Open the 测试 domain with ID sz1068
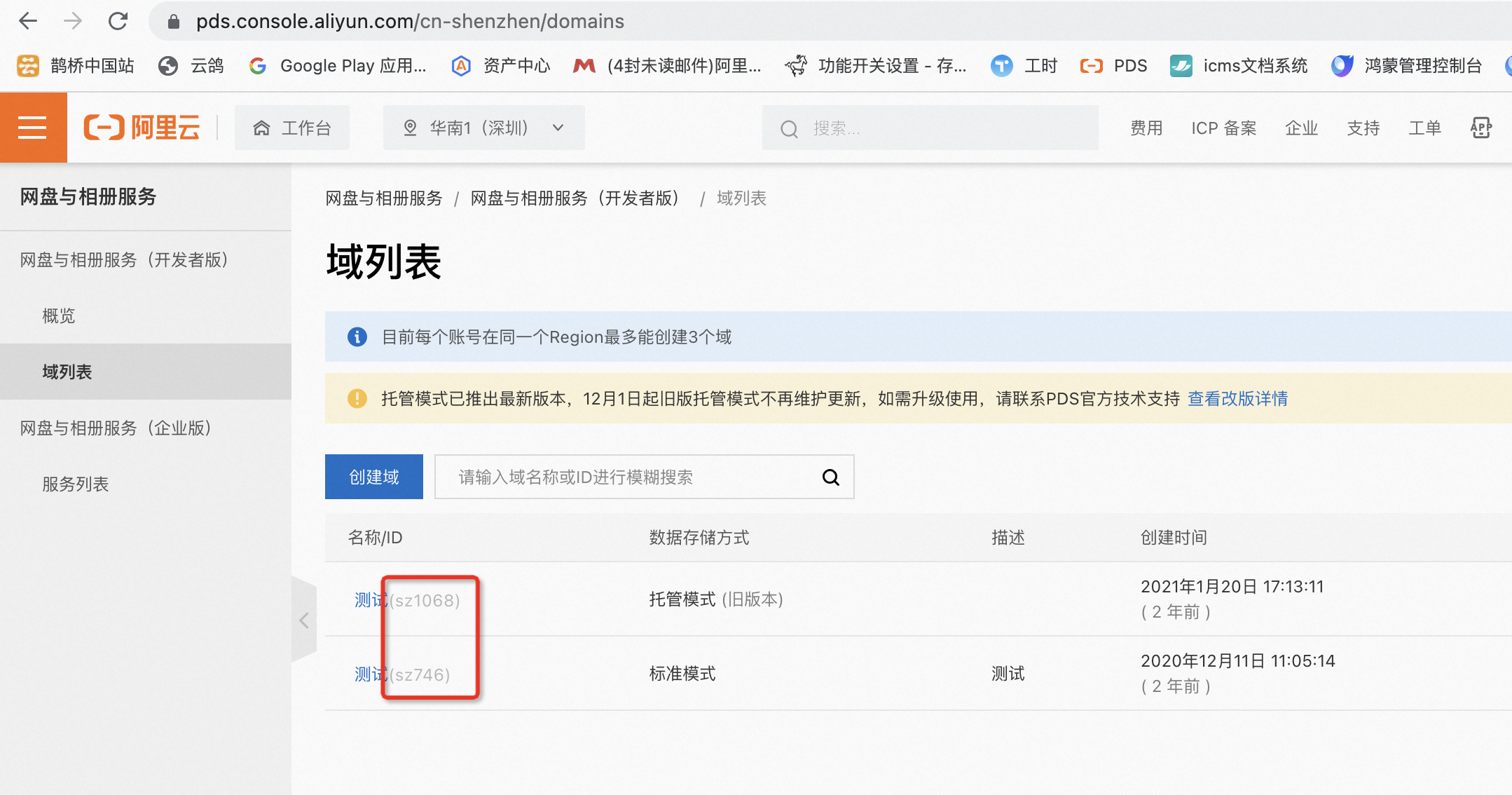 click(371, 600)
